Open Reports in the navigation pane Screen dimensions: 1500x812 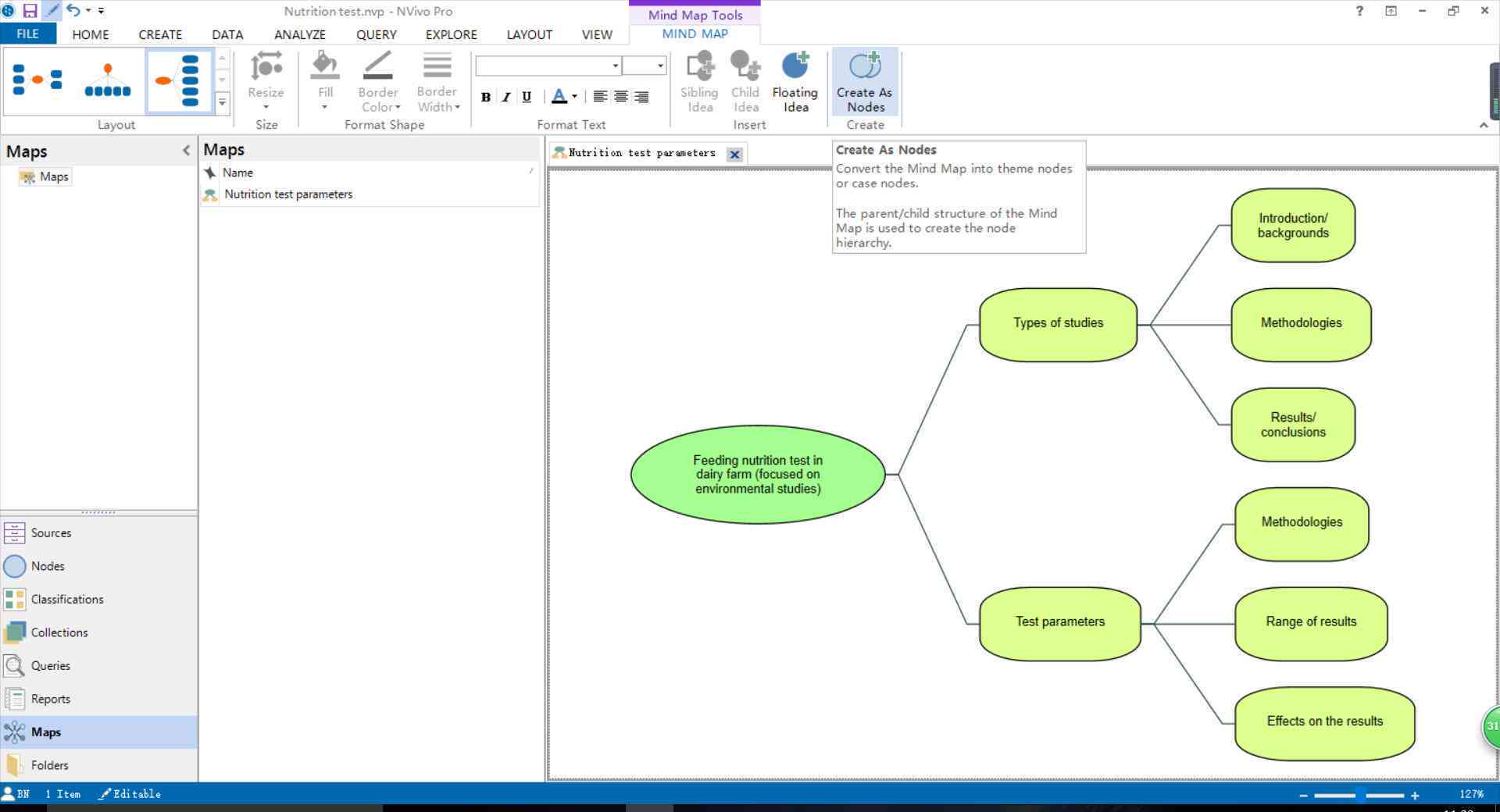pos(98,699)
